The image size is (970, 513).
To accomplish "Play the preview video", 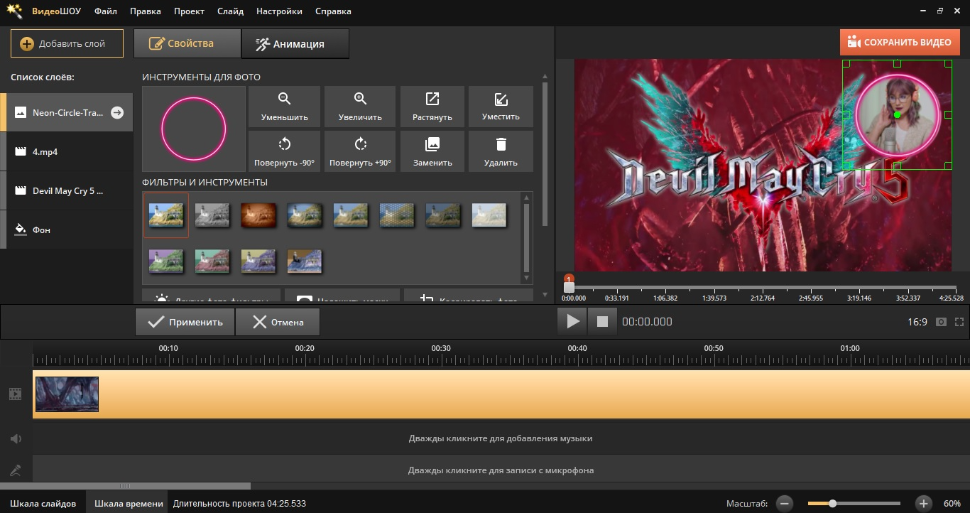I will coord(572,322).
